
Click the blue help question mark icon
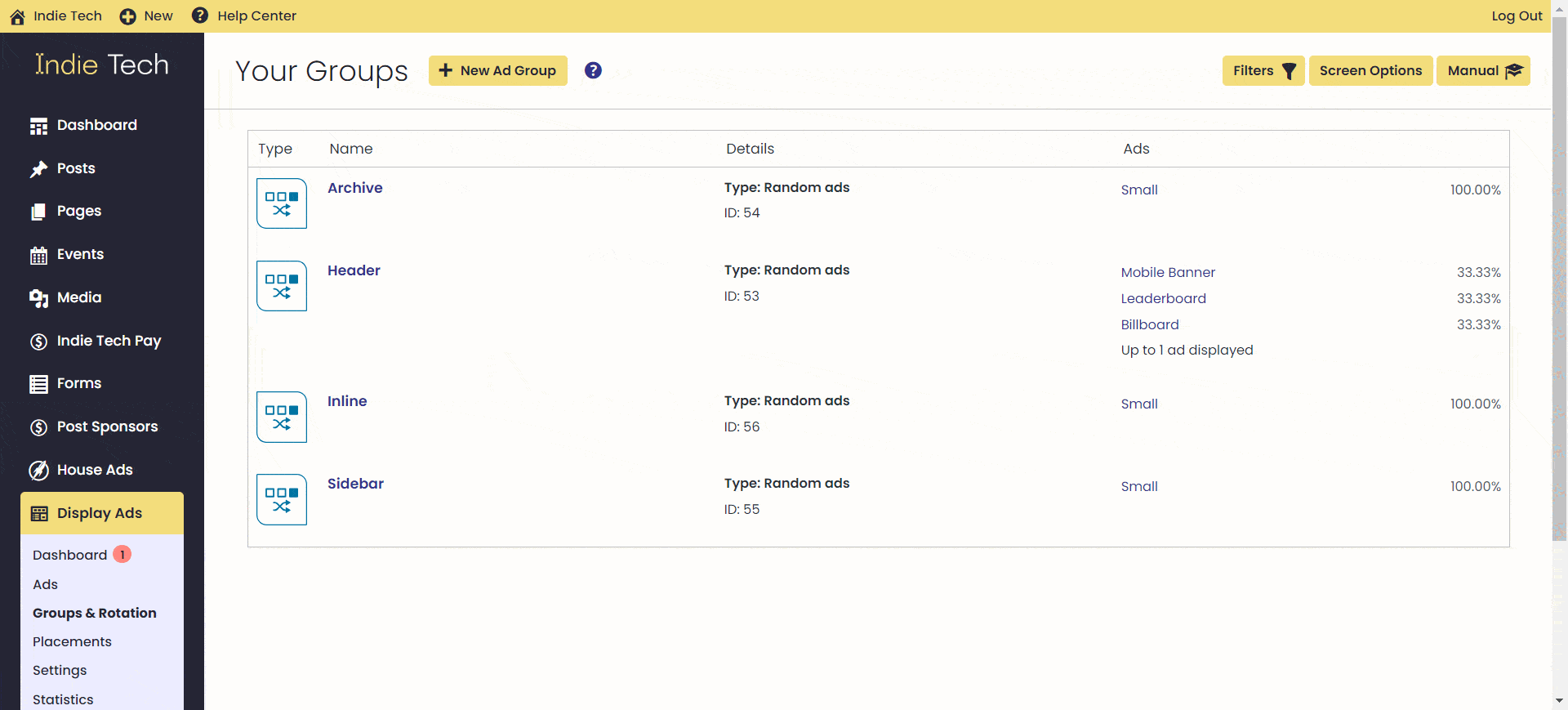click(x=593, y=70)
